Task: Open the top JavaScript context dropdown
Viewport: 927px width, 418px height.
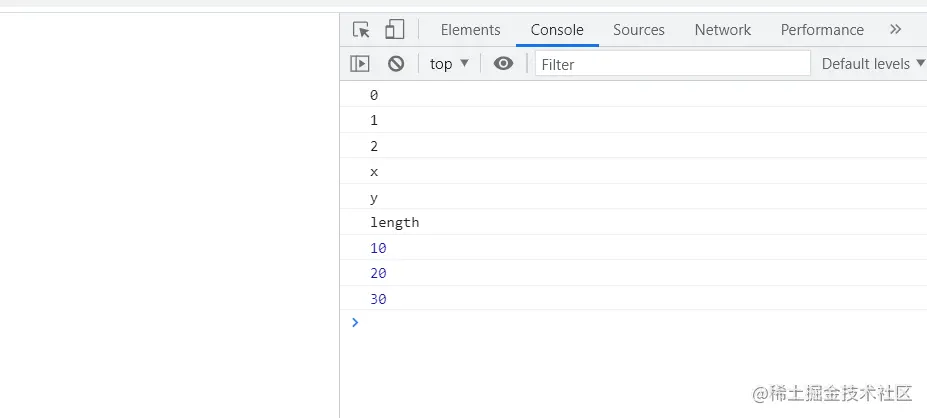Action: (449, 64)
